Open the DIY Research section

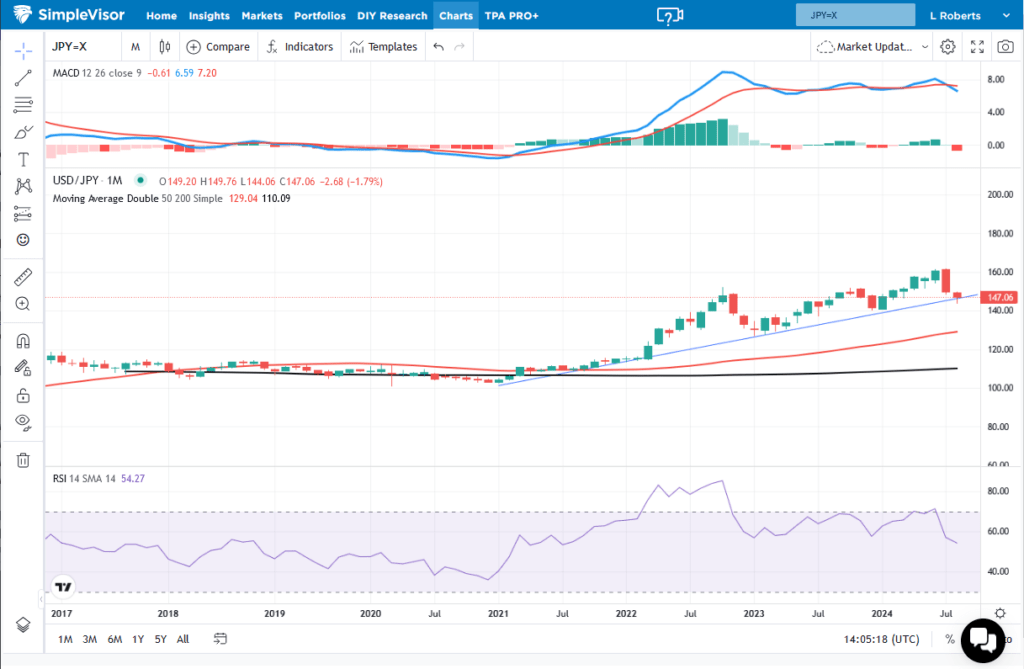[392, 15]
